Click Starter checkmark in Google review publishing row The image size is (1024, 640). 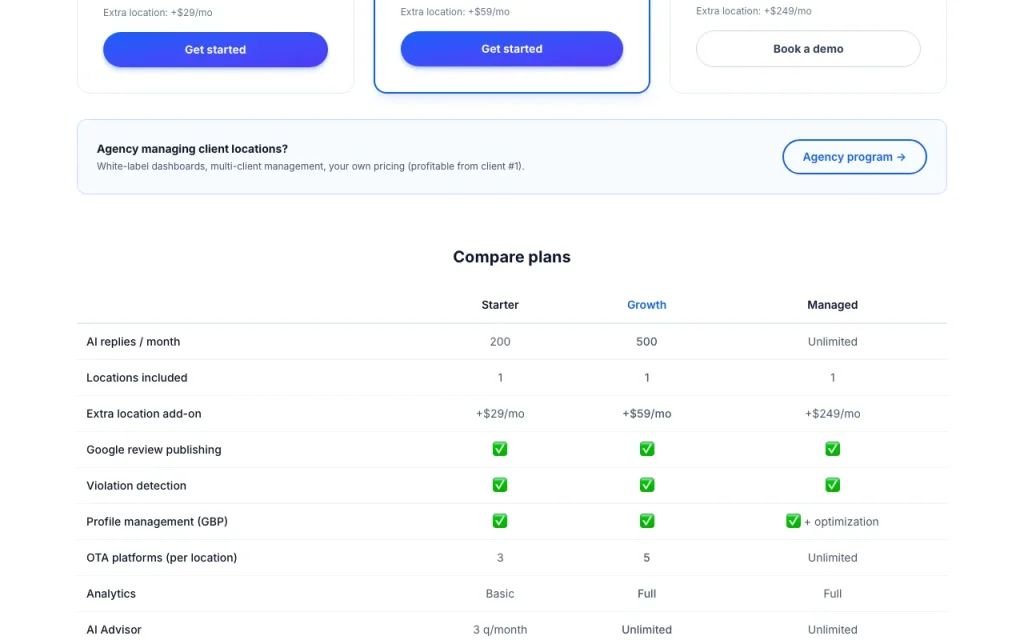click(x=500, y=449)
